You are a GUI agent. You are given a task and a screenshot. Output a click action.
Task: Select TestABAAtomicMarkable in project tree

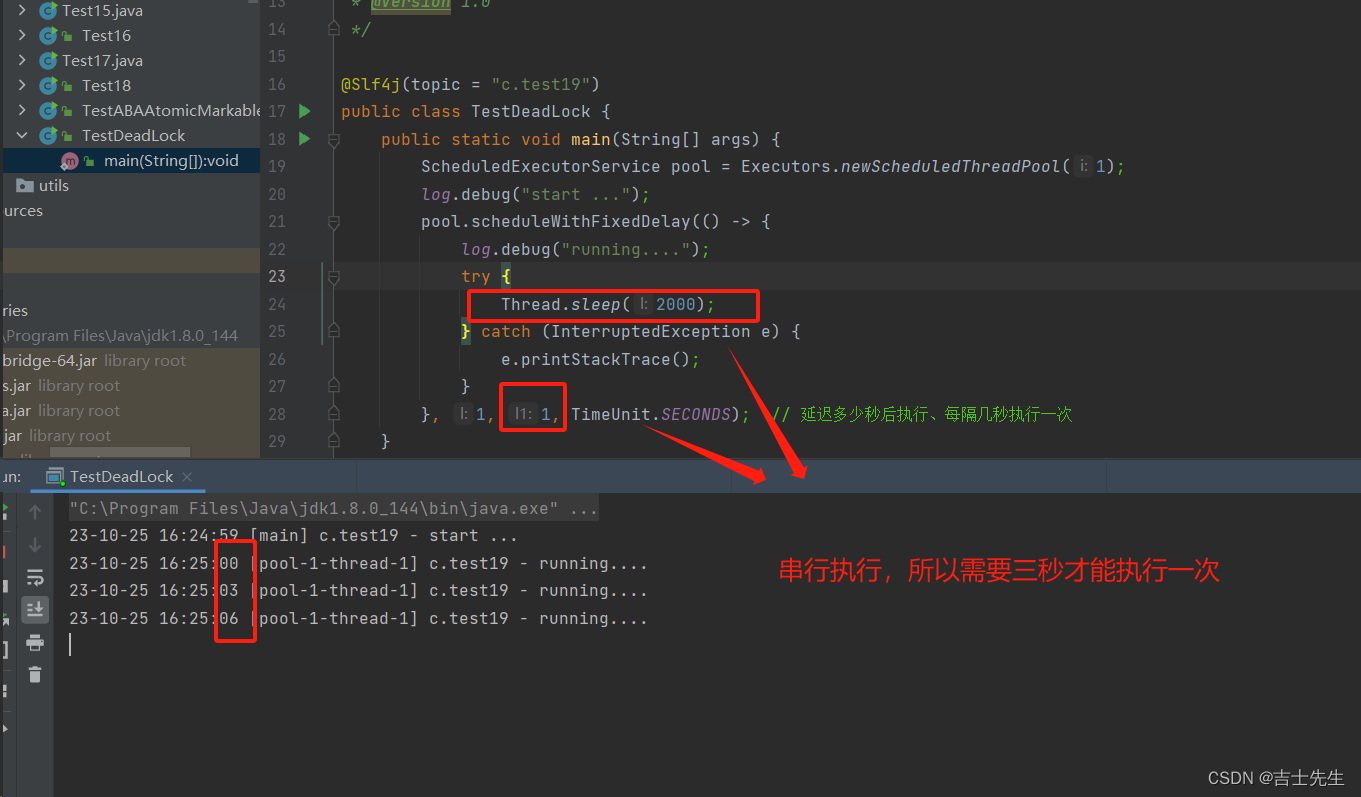coord(170,111)
